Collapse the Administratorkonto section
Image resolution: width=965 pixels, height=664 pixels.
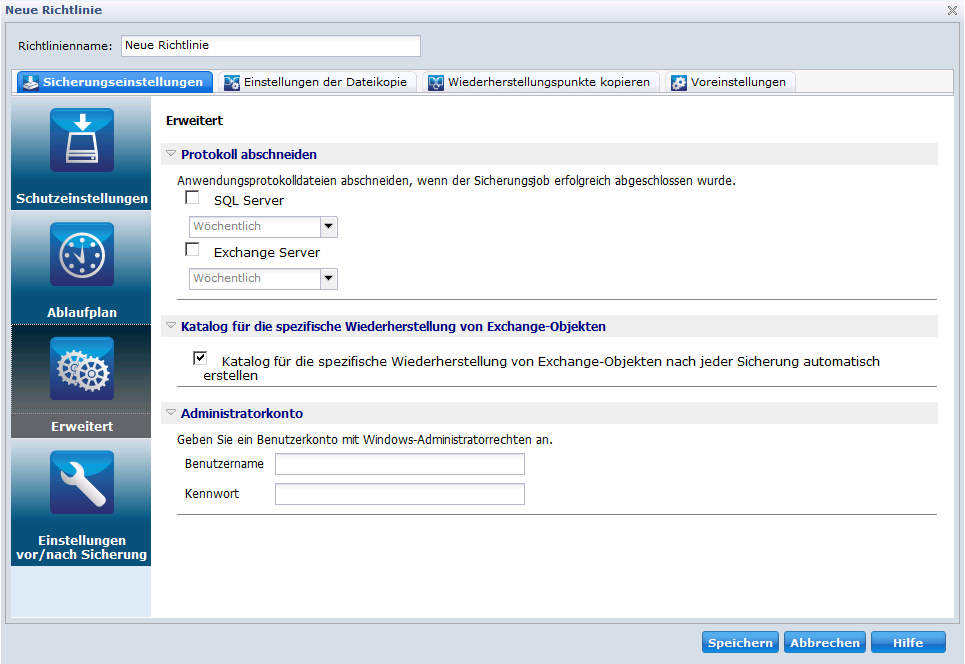click(171, 413)
